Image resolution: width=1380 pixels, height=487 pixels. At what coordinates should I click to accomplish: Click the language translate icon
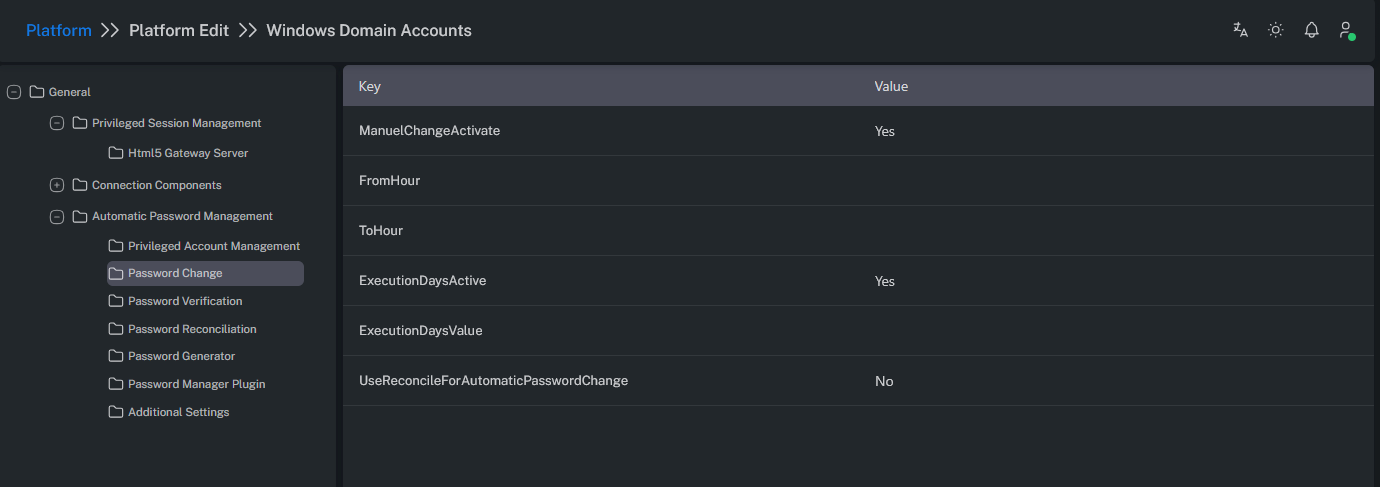click(x=1240, y=30)
